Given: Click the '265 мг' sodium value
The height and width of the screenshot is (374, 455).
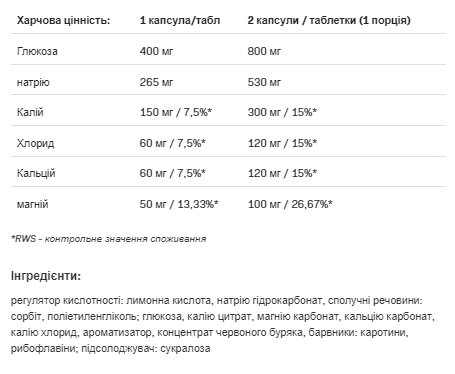Looking at the screenshot, I should click(x=156, y=82).
